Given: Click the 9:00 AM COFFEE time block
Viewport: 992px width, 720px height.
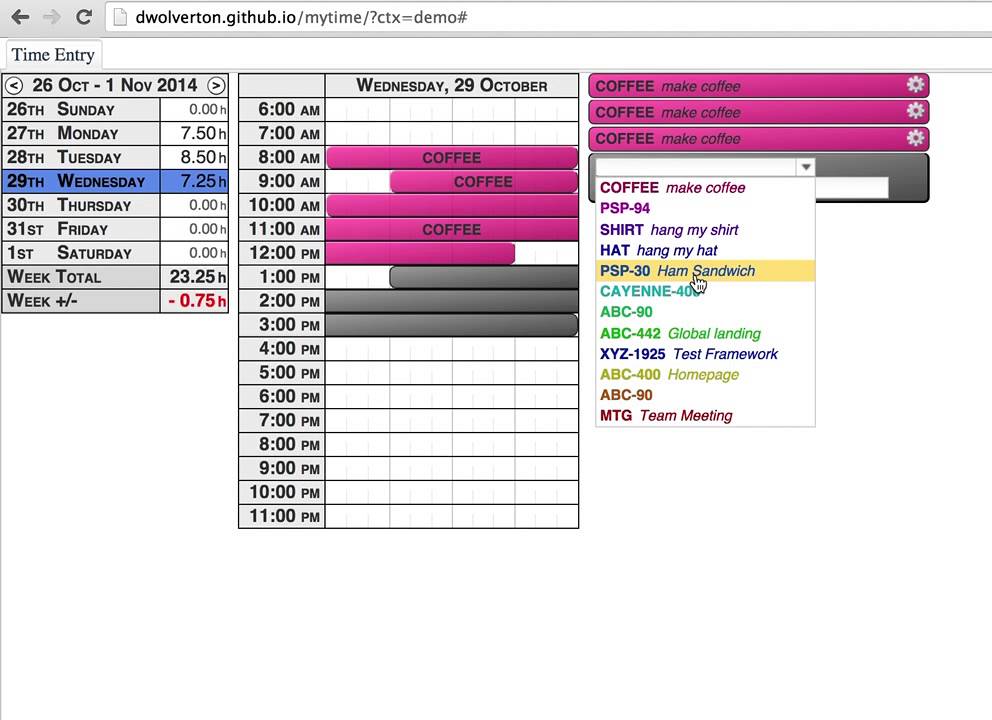Looking at the screenshot, I should coord(483,182).
